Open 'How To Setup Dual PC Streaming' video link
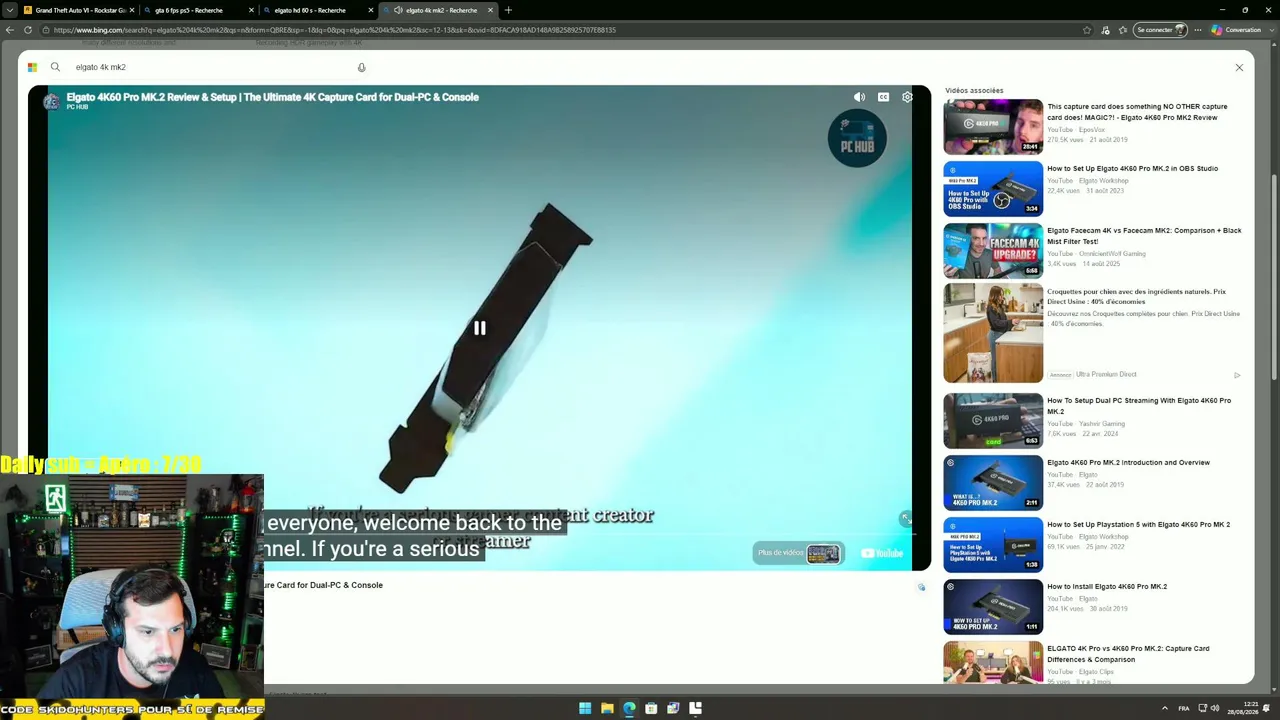Image resolution: width=1280 pixels, height=720 pixels. 1139,406
